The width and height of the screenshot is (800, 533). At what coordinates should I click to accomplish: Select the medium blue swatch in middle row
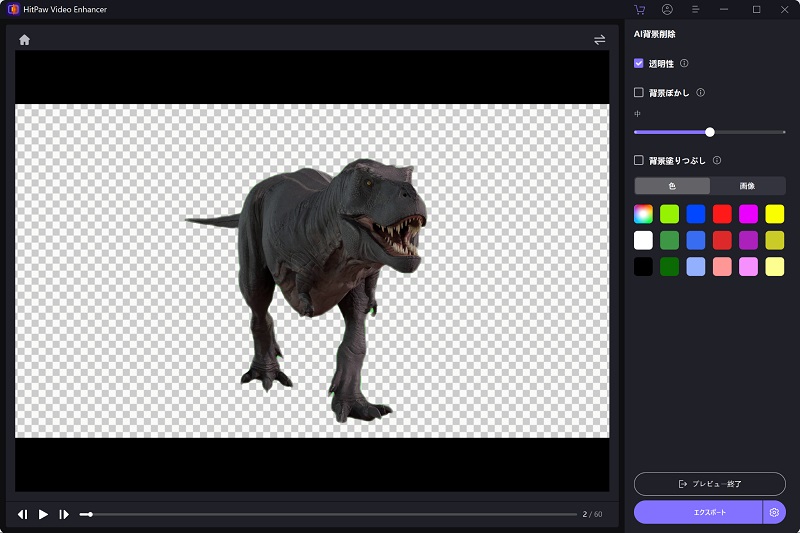[x=696, y=240]
